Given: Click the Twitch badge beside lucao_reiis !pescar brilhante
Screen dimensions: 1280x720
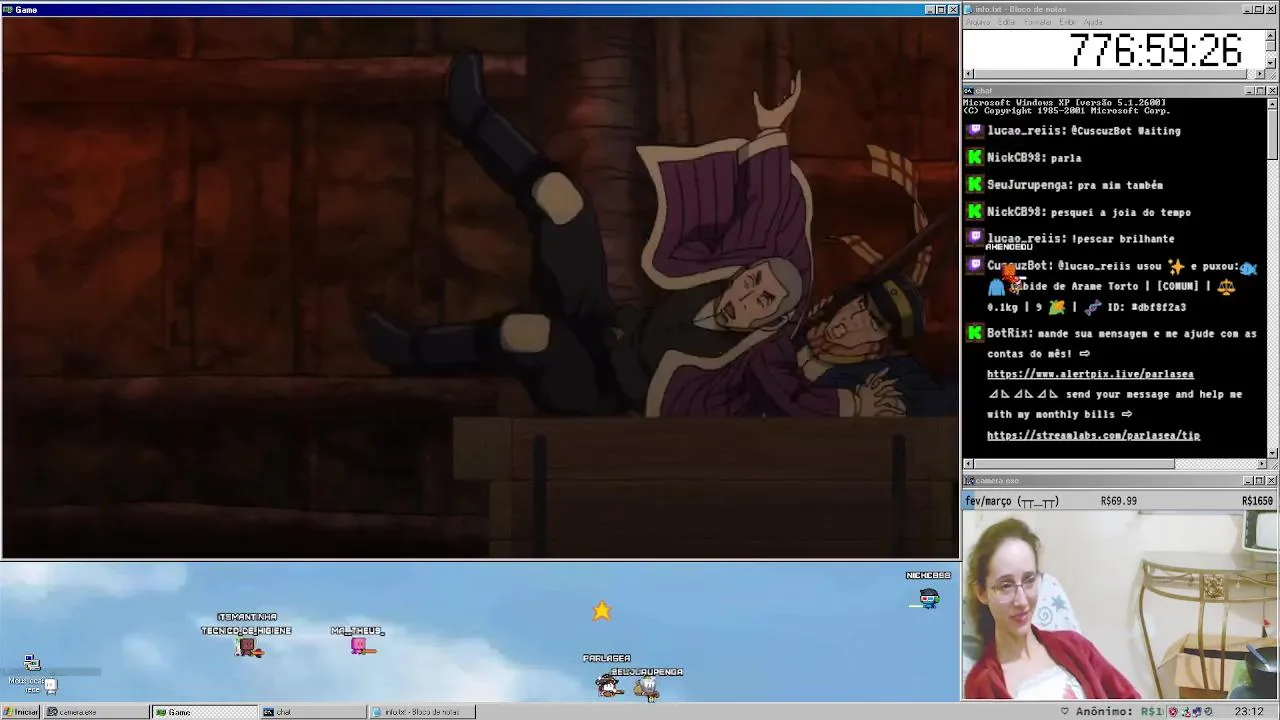Looking at the screenshot, I should [975, 238].
